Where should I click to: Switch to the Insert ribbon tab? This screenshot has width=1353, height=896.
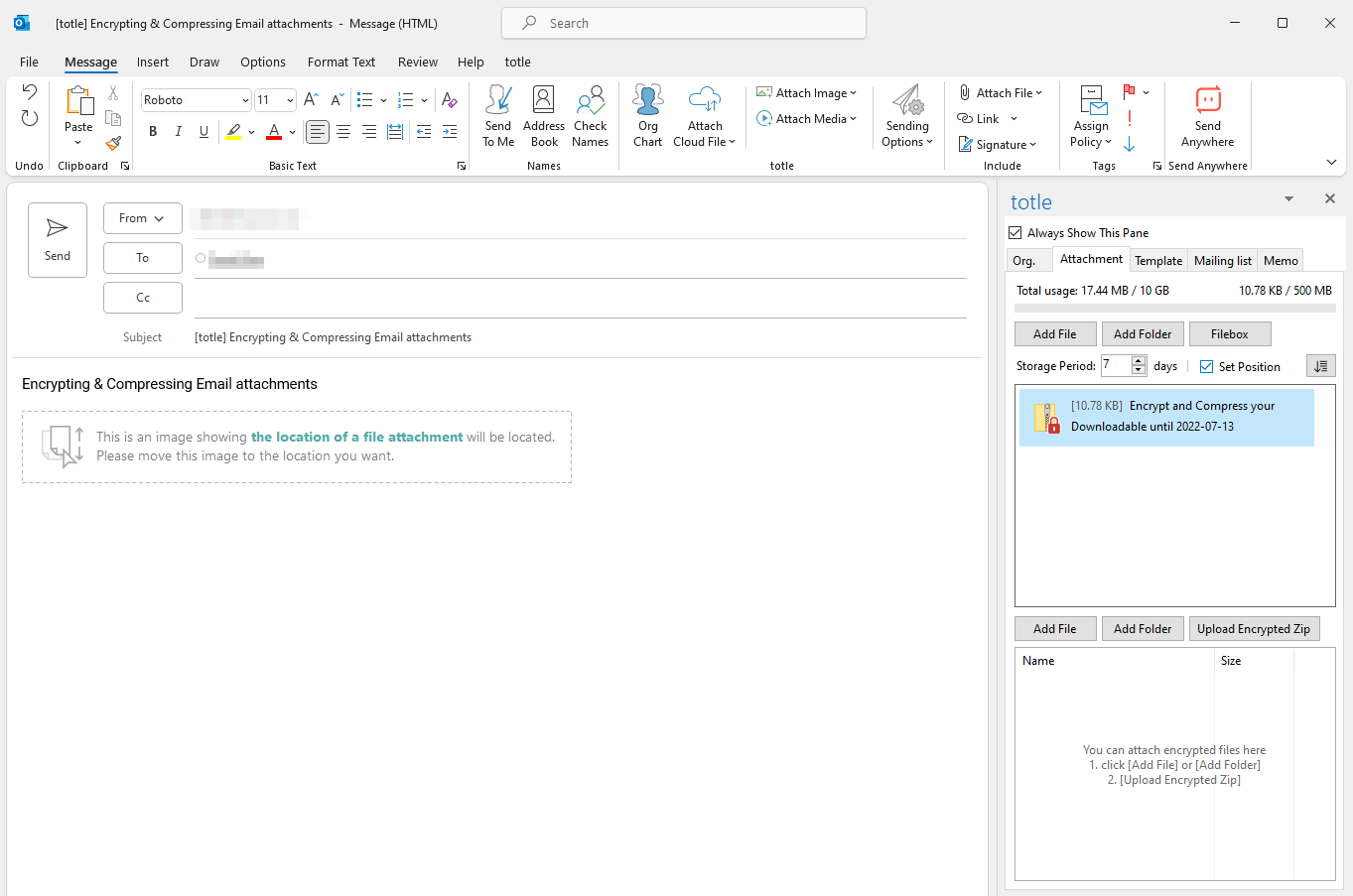153,62
